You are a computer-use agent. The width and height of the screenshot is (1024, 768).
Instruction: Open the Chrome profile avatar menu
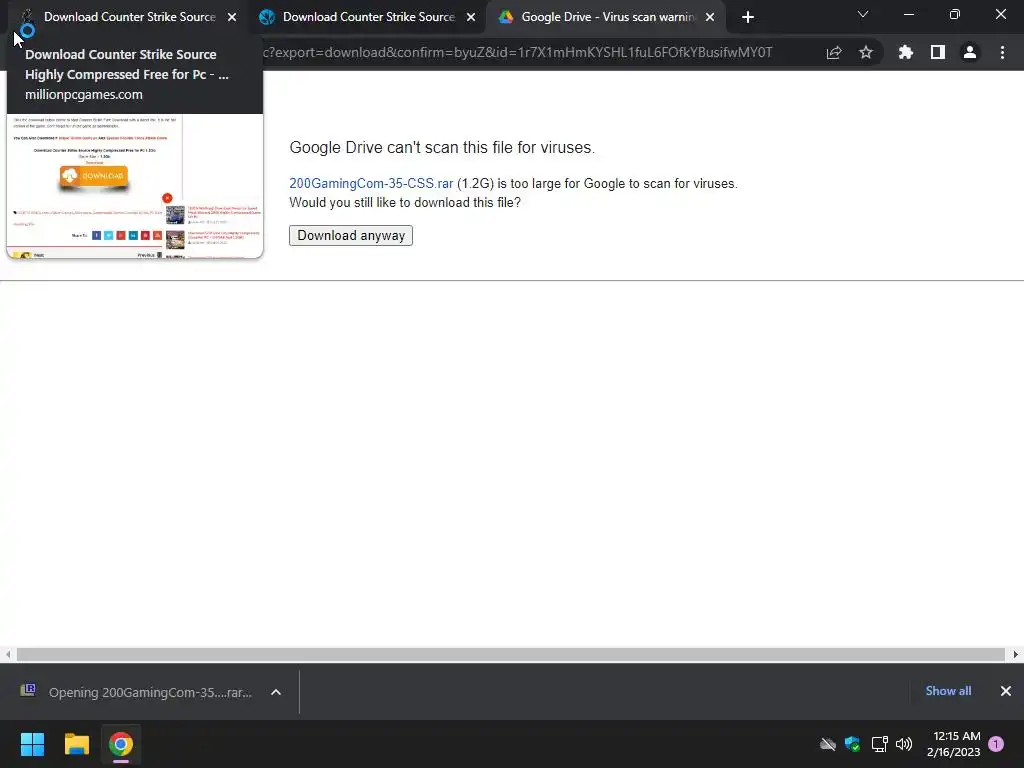click(x=970, y=52)
